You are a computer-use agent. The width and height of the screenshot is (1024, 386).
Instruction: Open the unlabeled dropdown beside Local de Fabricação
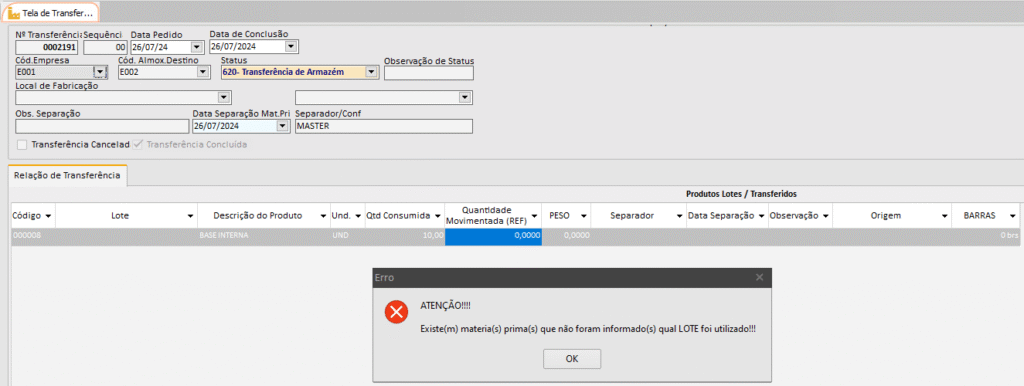[465, 97]
